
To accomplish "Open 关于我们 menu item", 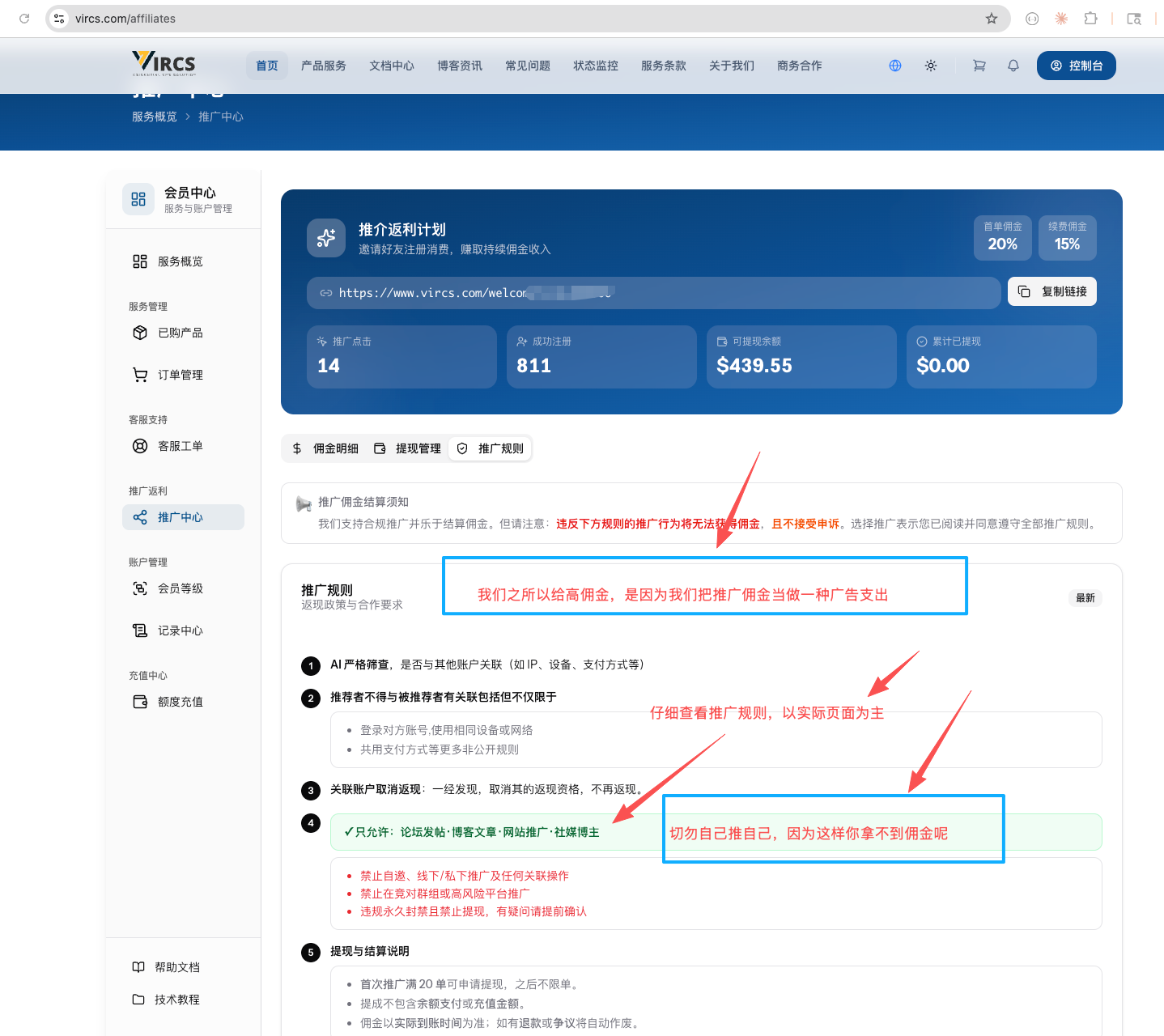I will coord(732,66).
